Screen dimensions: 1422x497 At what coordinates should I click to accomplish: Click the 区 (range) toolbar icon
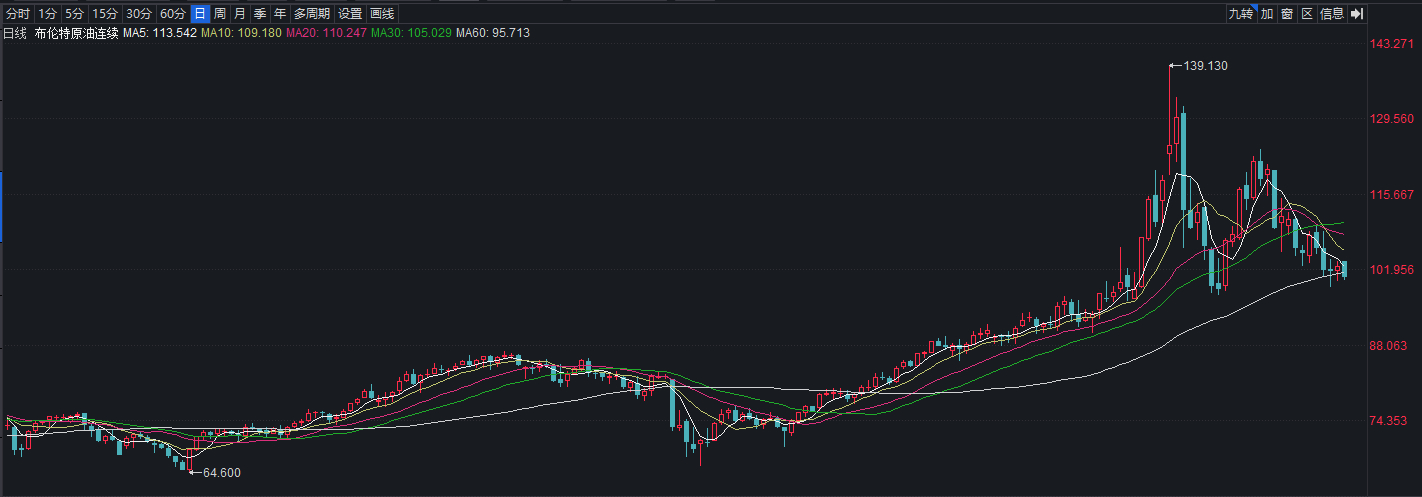tap(1306, 13)
